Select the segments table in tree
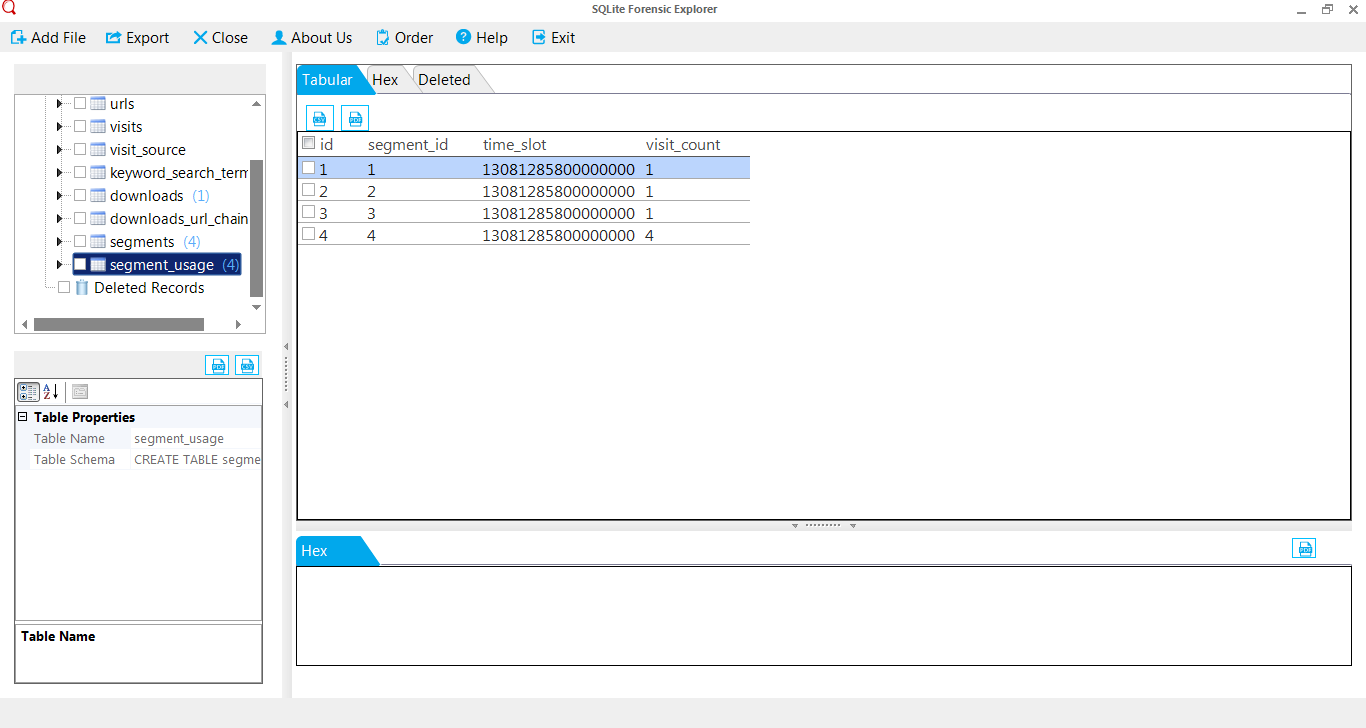1366x728 pixels. (142, 241)
